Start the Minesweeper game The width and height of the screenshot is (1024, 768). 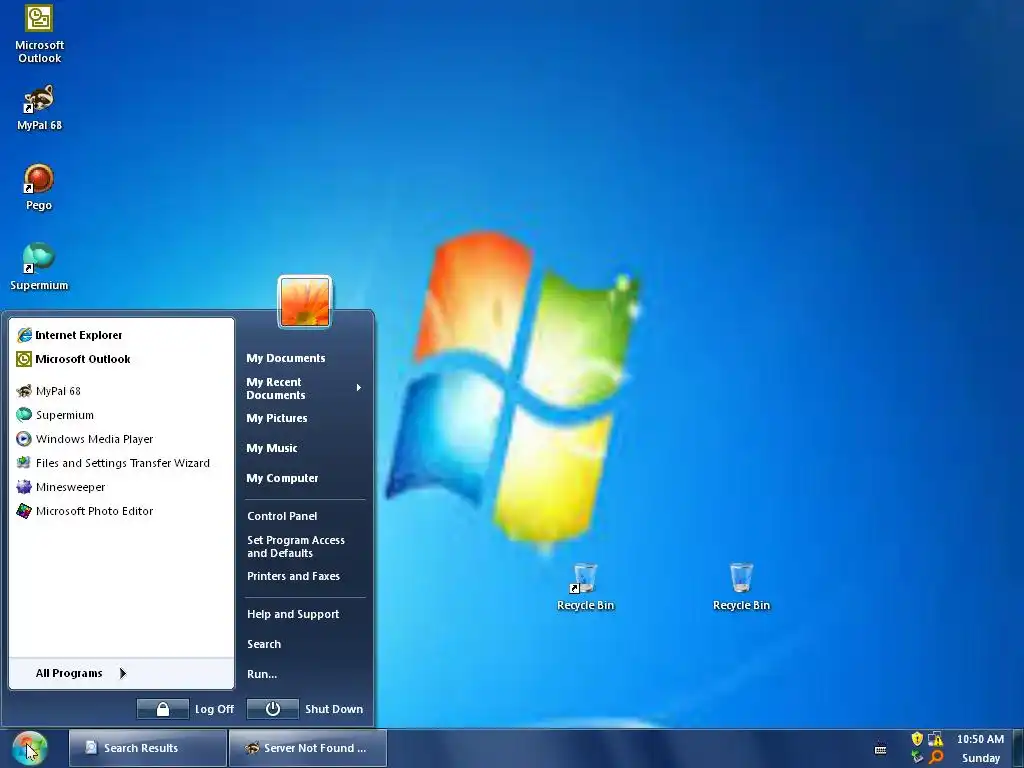click(121, 487)
